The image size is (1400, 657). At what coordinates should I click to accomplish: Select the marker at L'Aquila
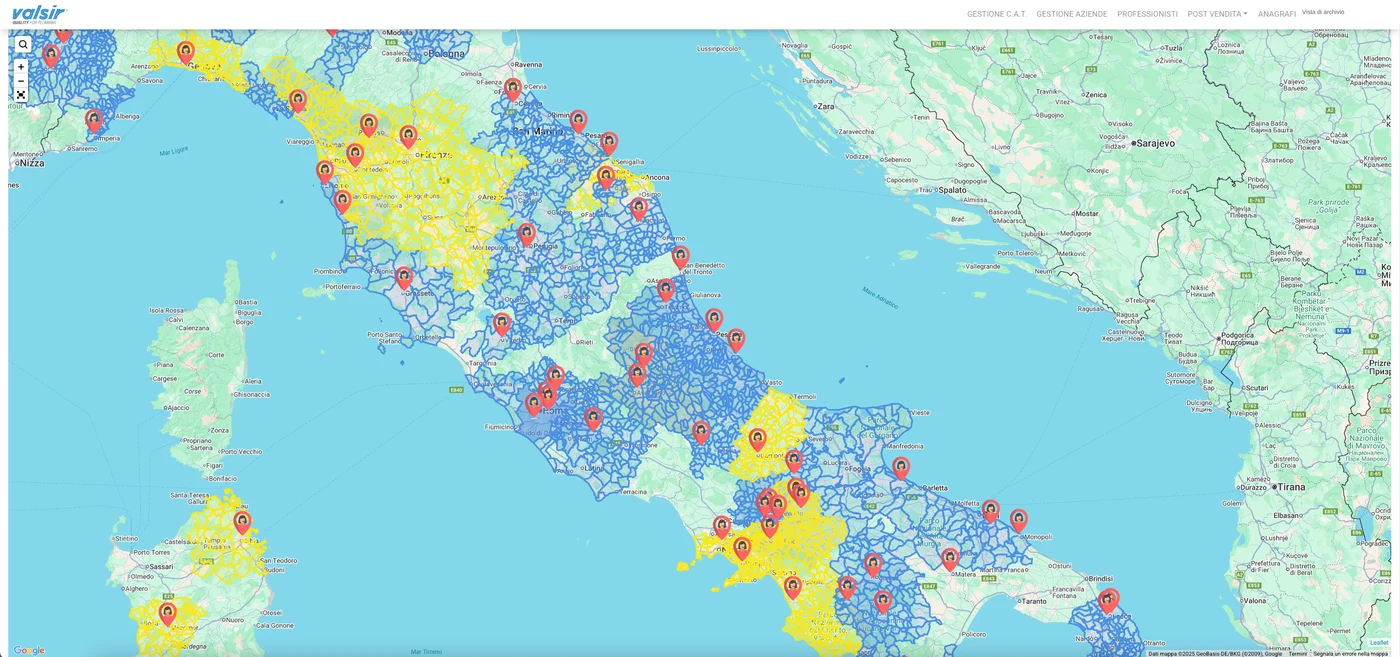[644, 355]
